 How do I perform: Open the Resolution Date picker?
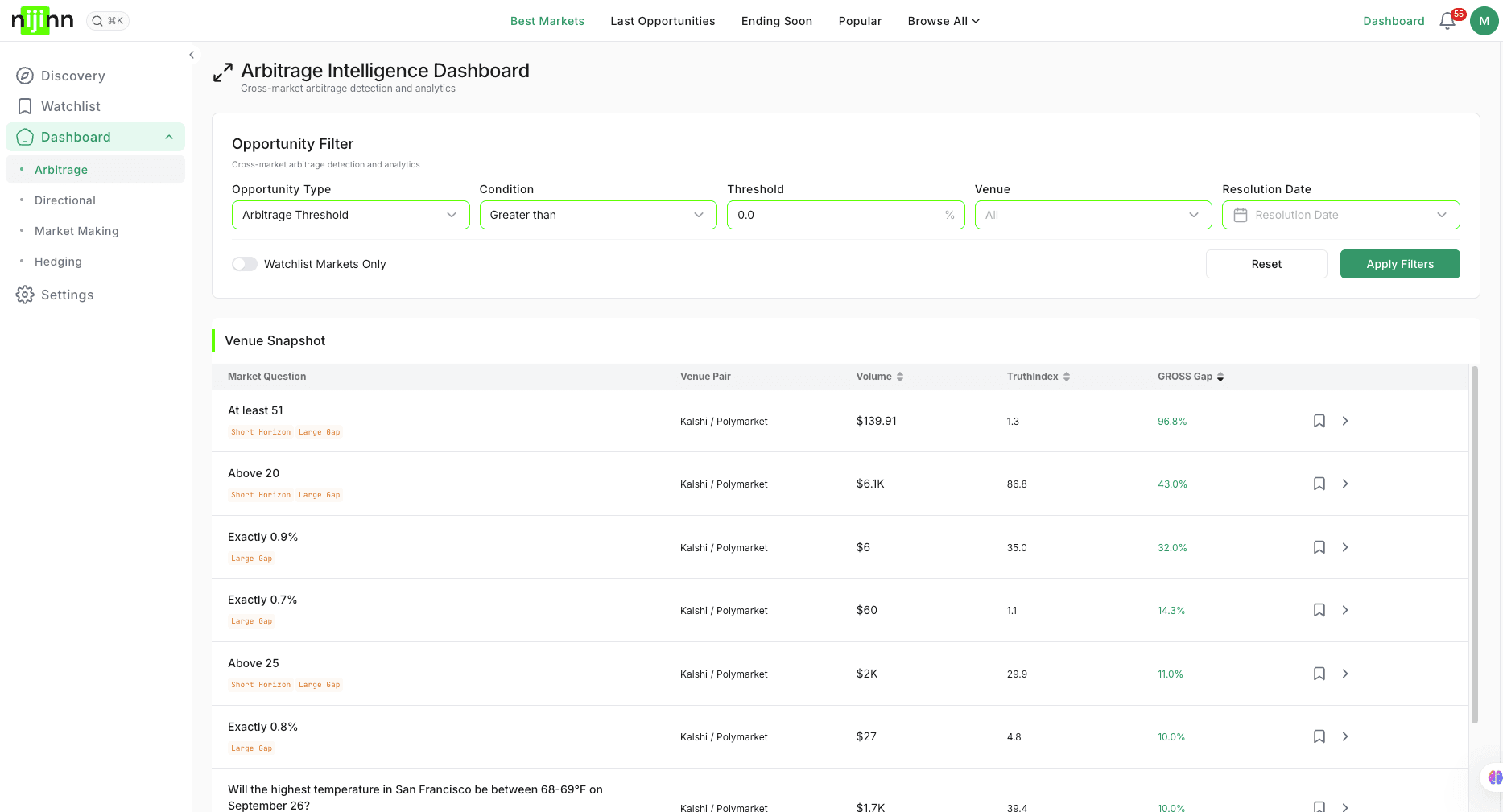point(1341,215)
